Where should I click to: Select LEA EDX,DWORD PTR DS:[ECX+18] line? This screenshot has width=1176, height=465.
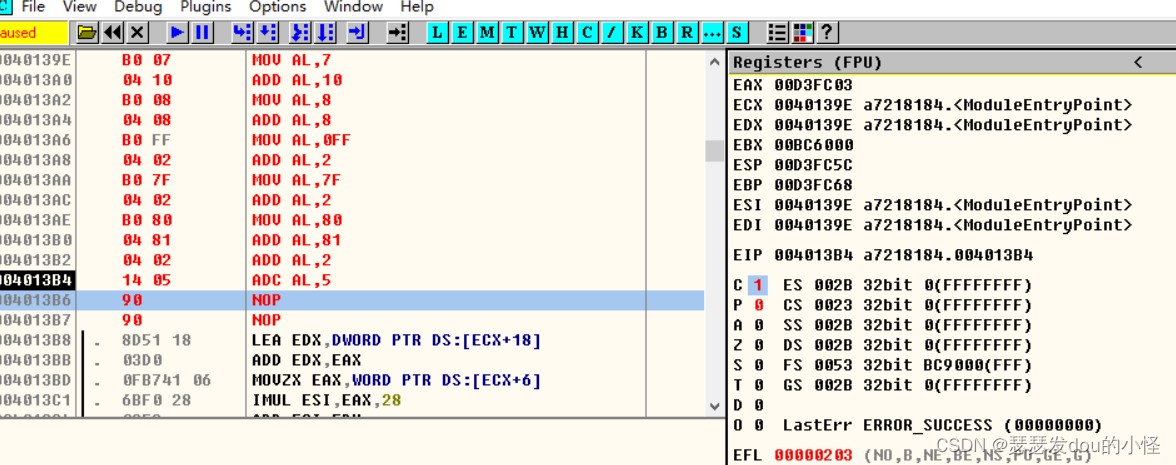pos(396,340)
